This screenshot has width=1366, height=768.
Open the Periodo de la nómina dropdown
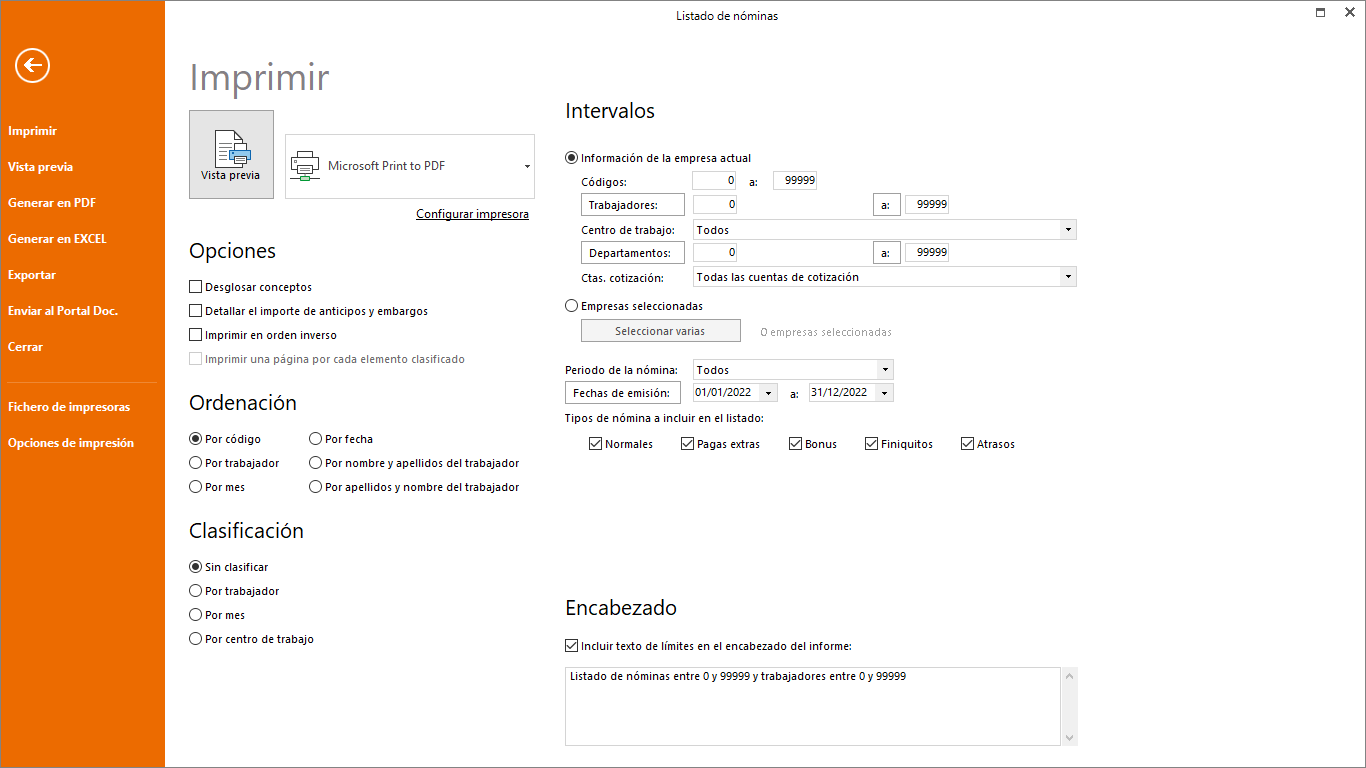[x=885, y=370]
